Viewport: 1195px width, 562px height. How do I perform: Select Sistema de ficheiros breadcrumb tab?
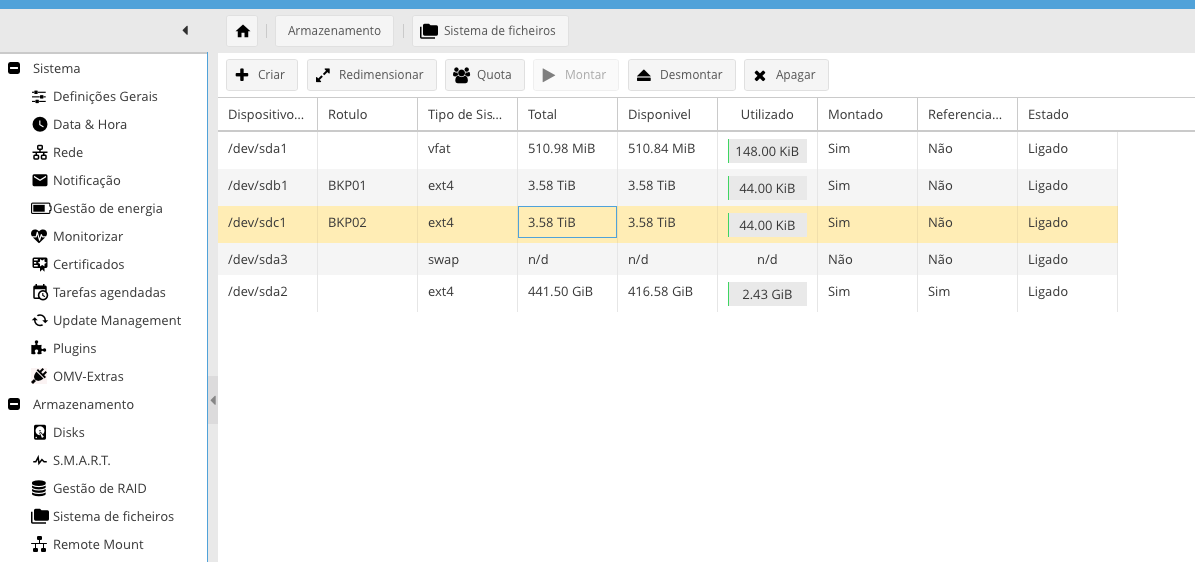(x=490, y=31)
